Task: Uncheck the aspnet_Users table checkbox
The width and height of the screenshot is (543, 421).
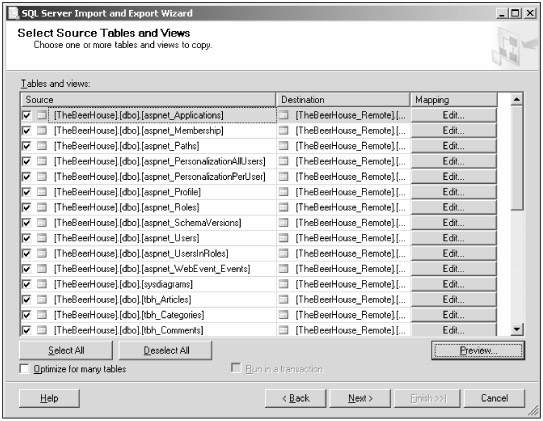Action: [x=26, y=238]
